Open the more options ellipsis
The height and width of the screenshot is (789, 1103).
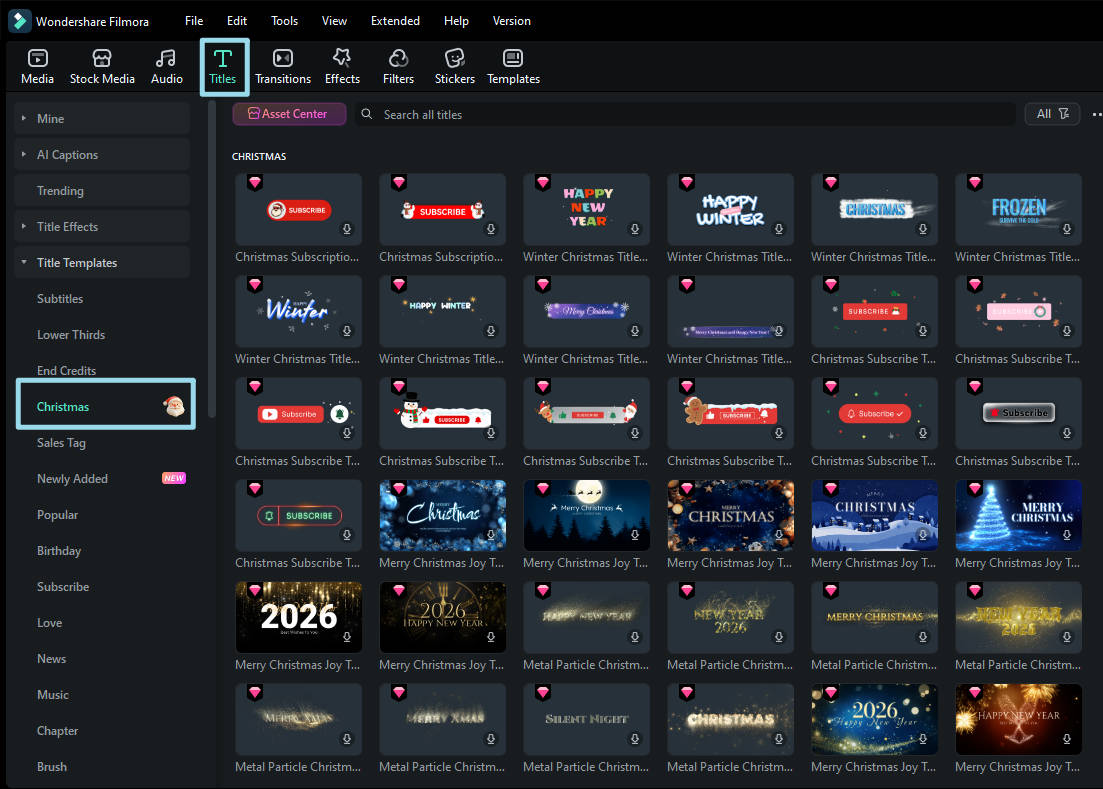click(1097, 114)
